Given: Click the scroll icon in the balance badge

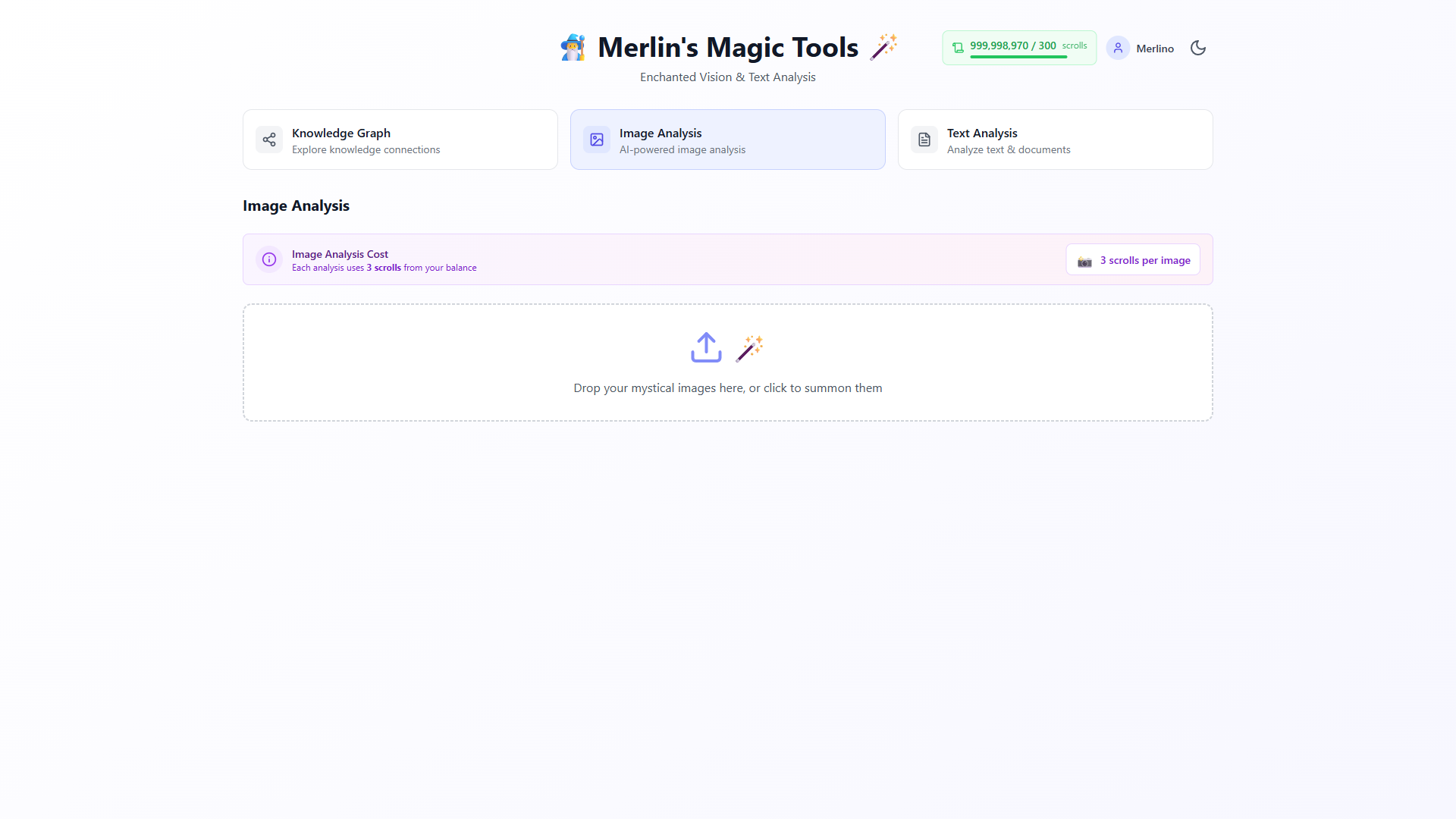Looking at the screenshot, I should [958, 48].
